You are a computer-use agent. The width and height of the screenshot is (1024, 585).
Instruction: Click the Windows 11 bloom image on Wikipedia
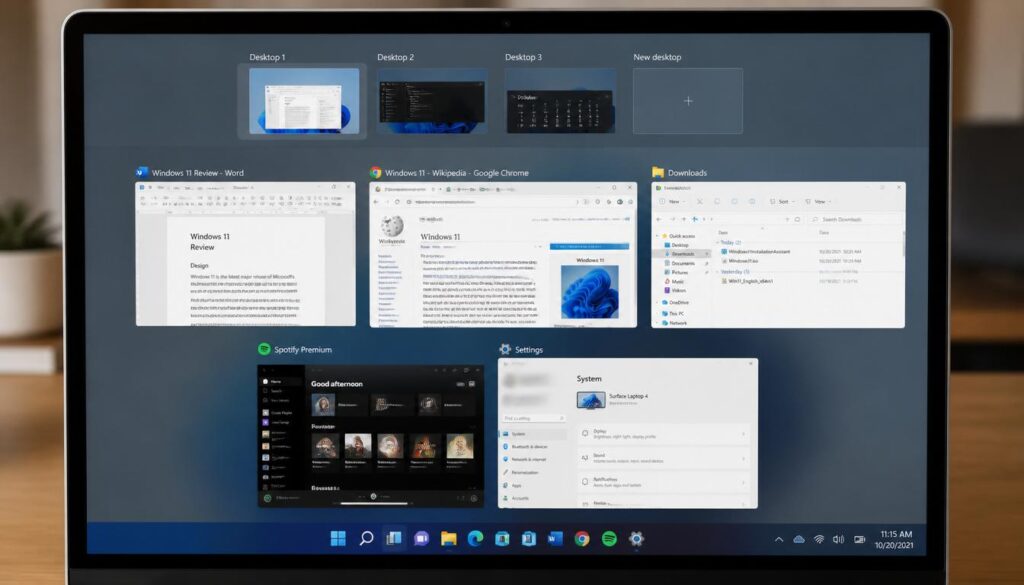(x=590, y=292)
